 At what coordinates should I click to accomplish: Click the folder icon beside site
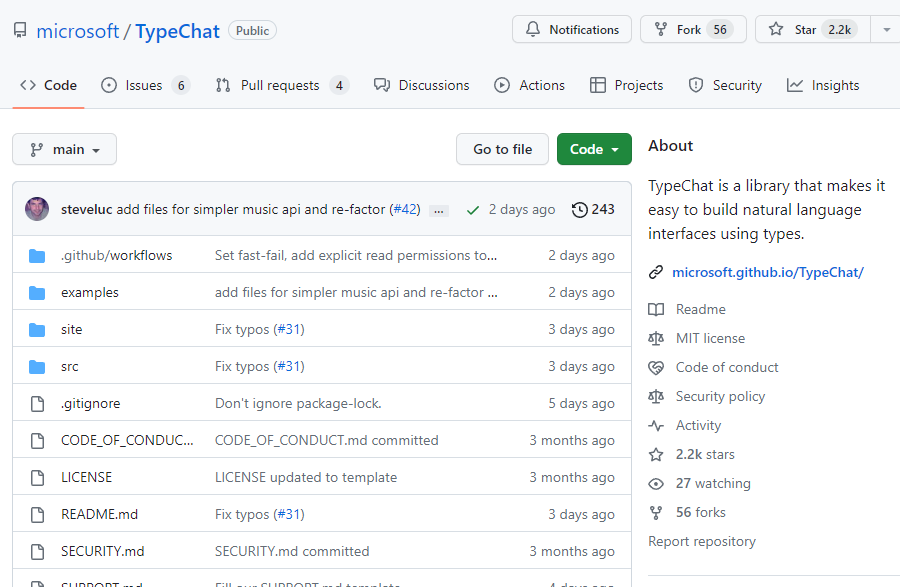pyautogui.click(x=37, y=329)
